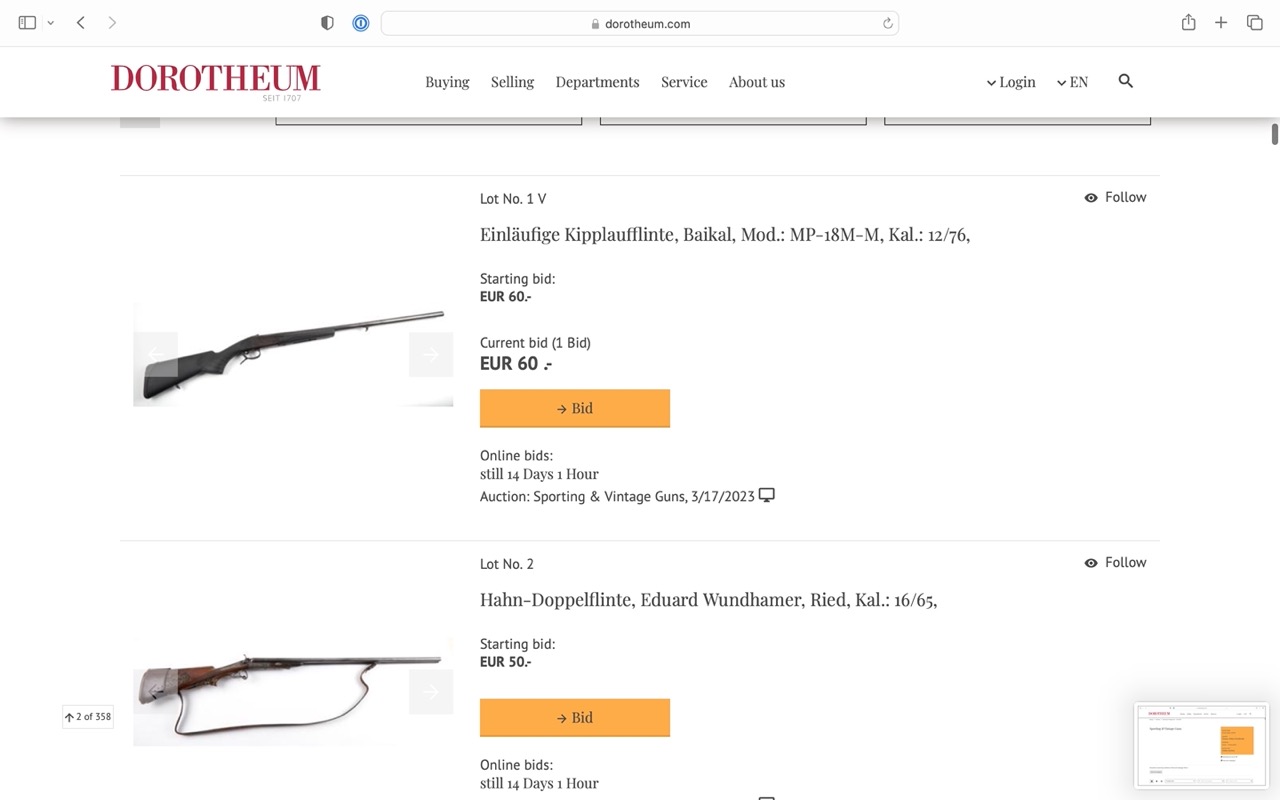The height and width of the screenshot is (800, 1280).
Task: Open the Buying menu
Action: 447,82
